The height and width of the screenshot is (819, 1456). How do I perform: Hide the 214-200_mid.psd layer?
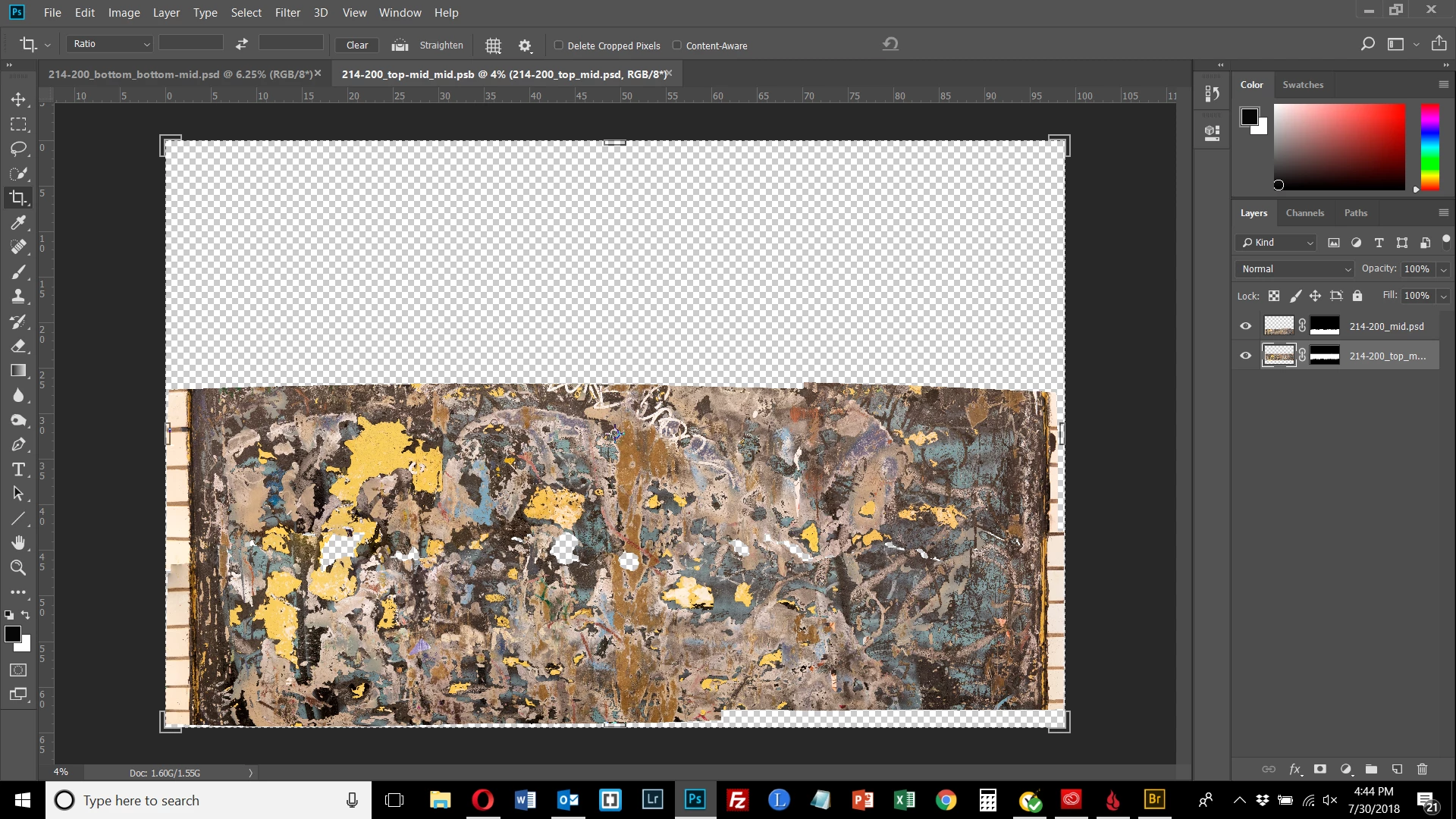tap(1245, 326)
